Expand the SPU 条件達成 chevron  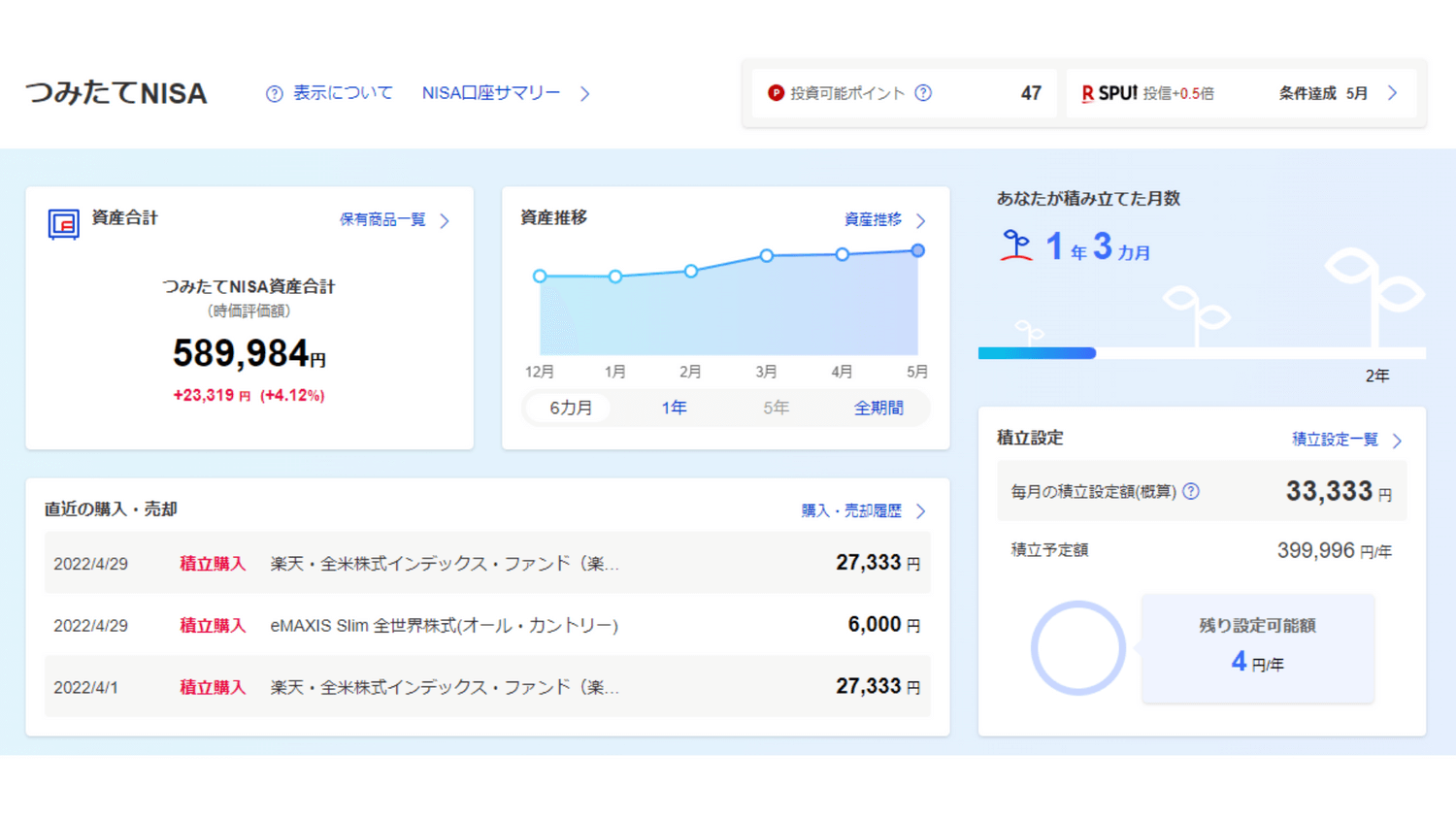(1393, 93)
